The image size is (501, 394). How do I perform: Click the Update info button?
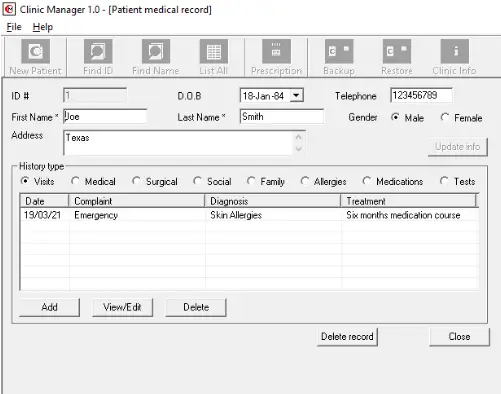pos(458,147)
